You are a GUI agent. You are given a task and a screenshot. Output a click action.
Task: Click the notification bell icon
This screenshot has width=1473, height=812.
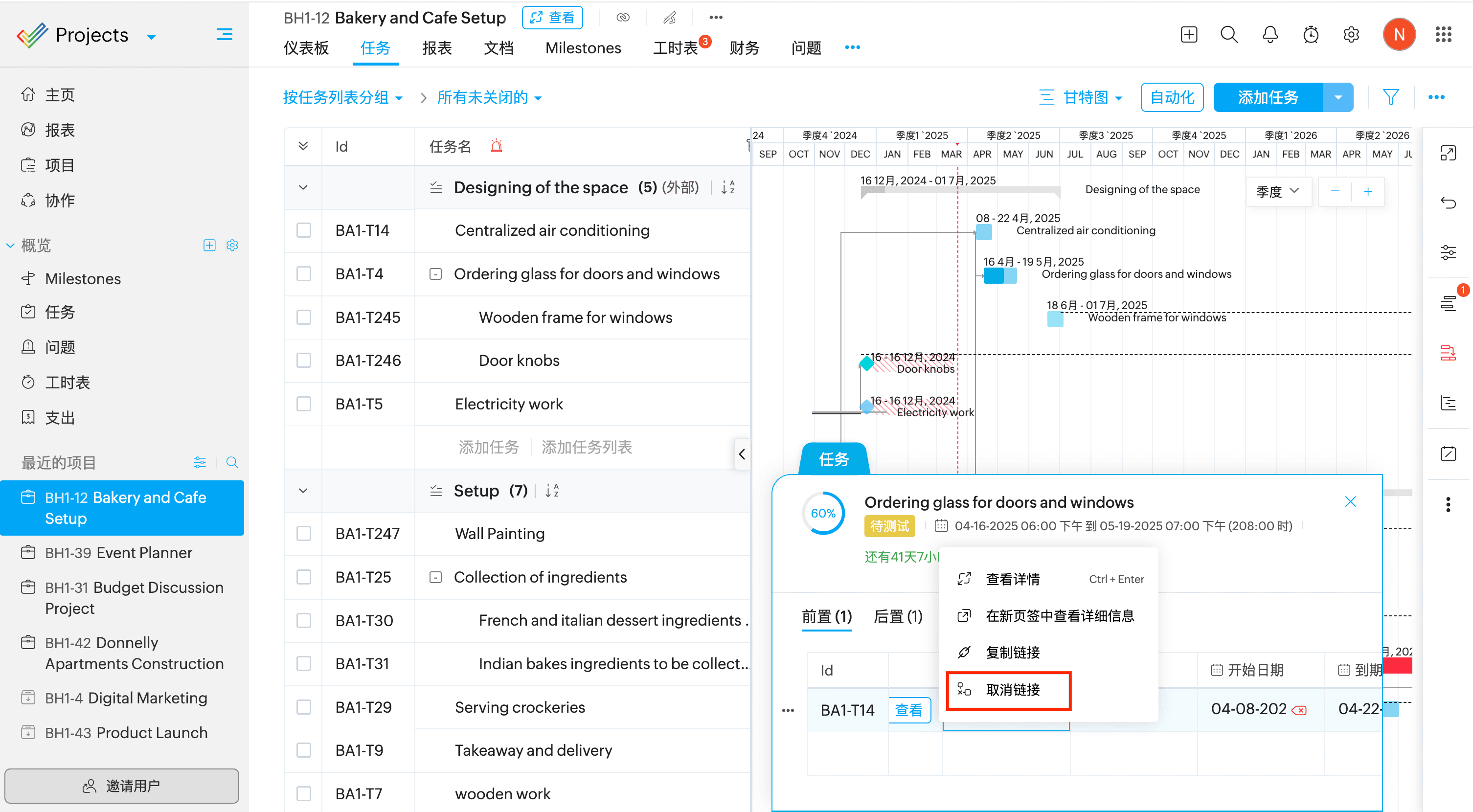coord(1269,35)
